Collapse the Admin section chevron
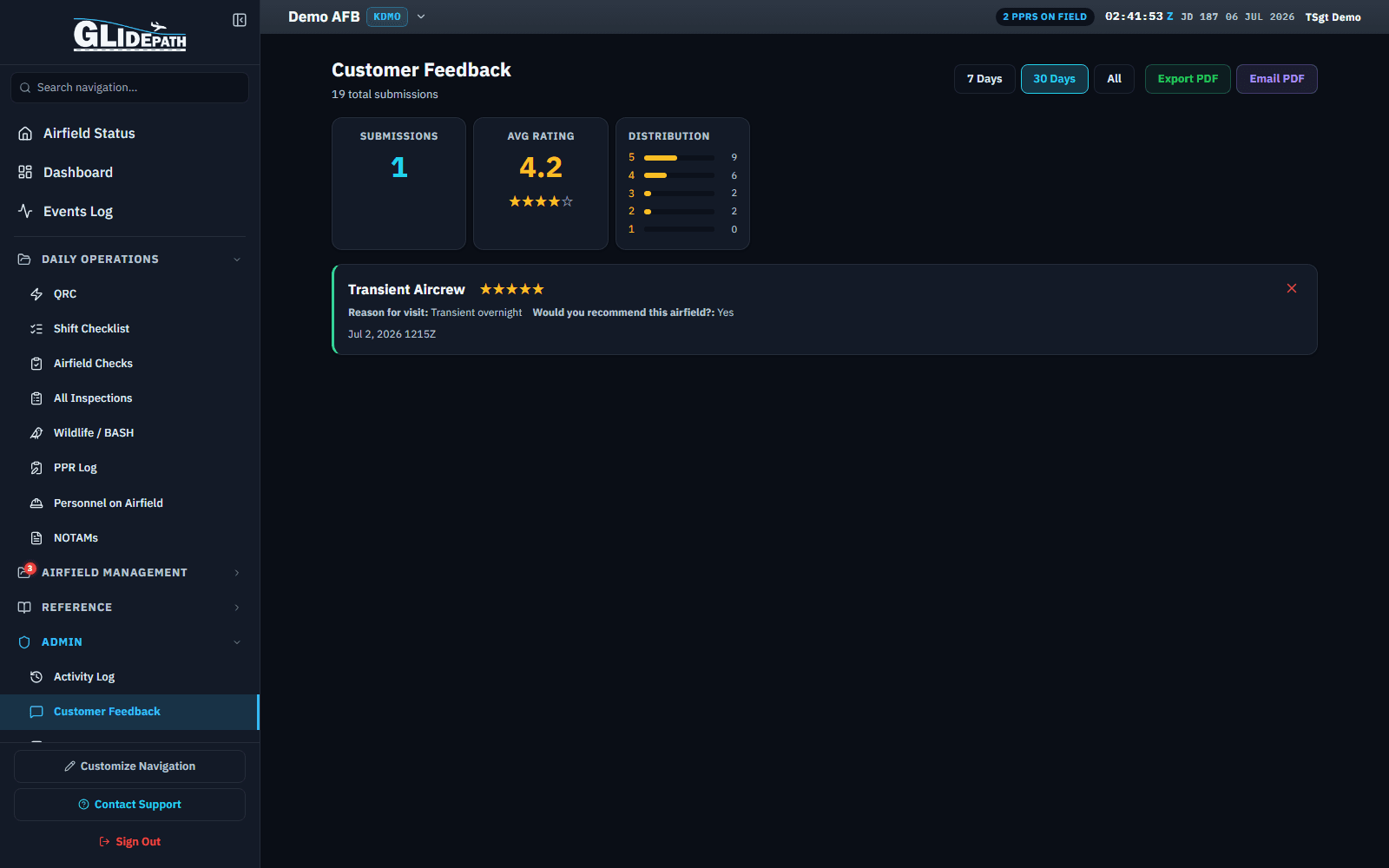The image size is (1389, 868). click(237, 642)
